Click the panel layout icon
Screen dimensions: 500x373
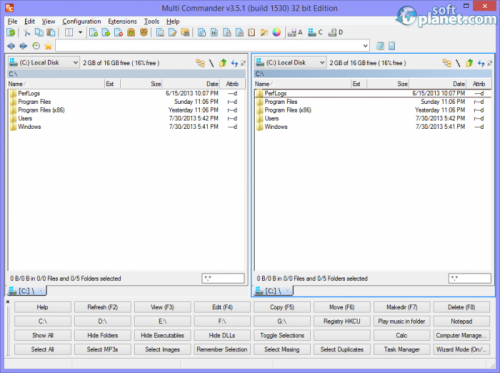pyautogui.click(x=69, y=33)
